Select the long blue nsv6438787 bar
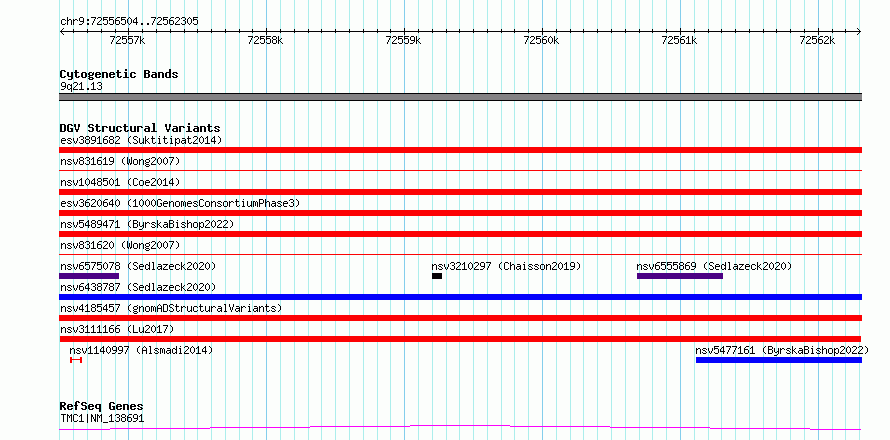The width and height of the screenshot is (890, 440). click(460, 297)
